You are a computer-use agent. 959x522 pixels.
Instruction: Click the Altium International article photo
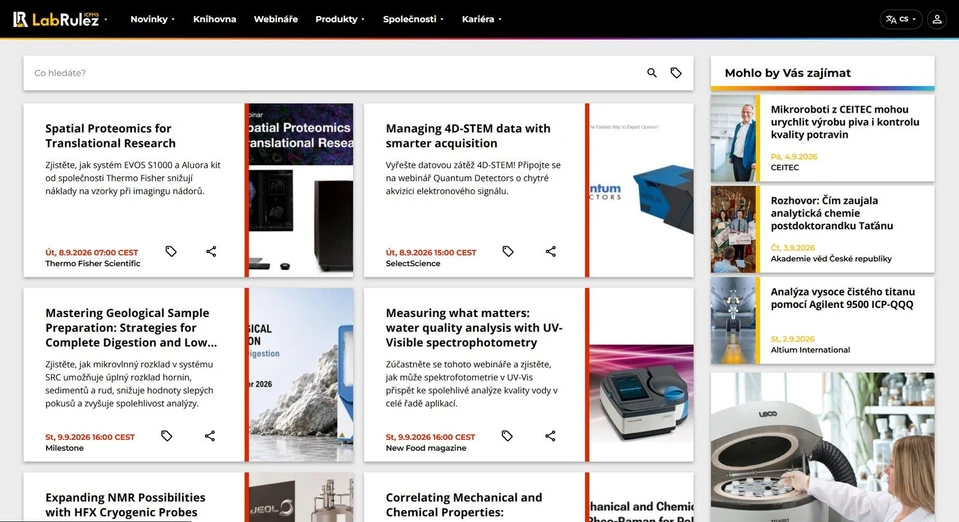[733, 321]
